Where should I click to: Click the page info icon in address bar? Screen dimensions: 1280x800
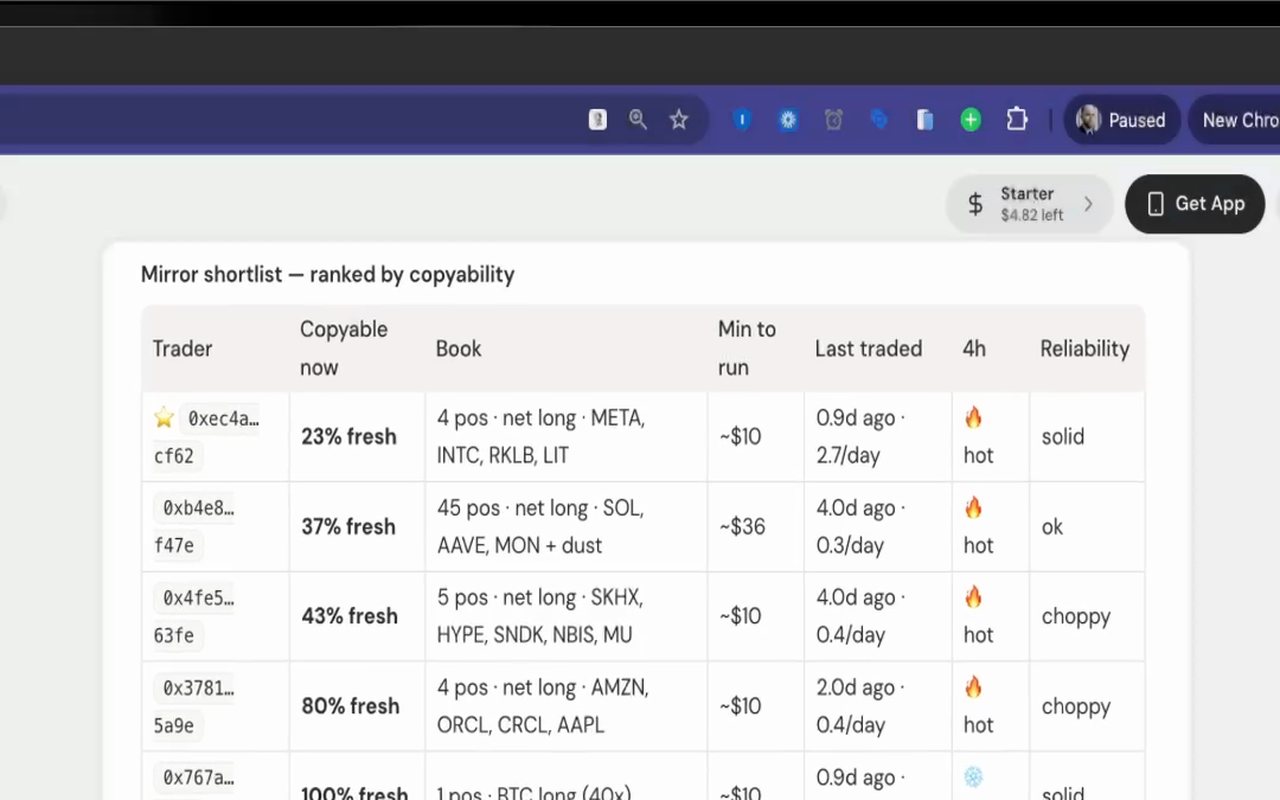click(x=598, y=120)
